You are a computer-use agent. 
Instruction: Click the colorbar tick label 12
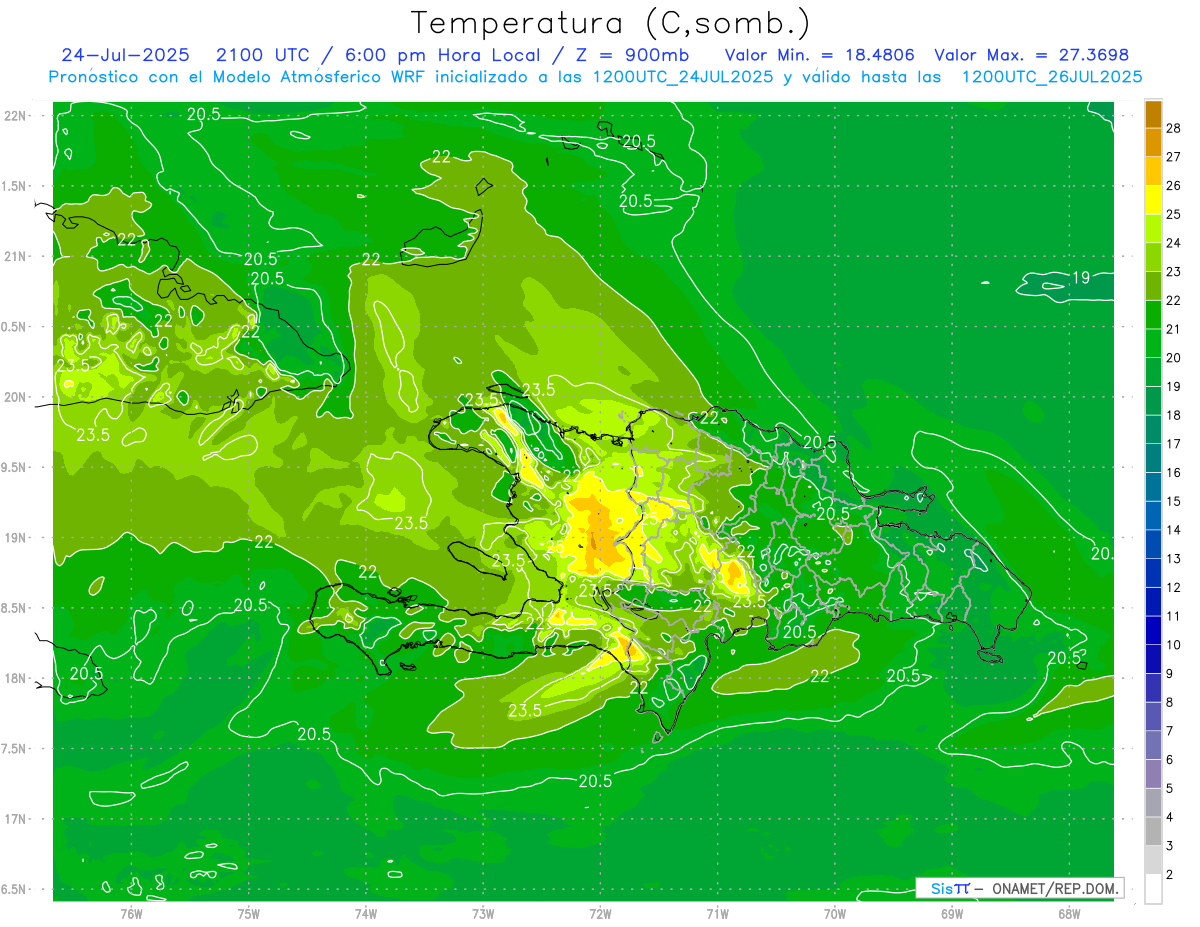pos(1174,587)
